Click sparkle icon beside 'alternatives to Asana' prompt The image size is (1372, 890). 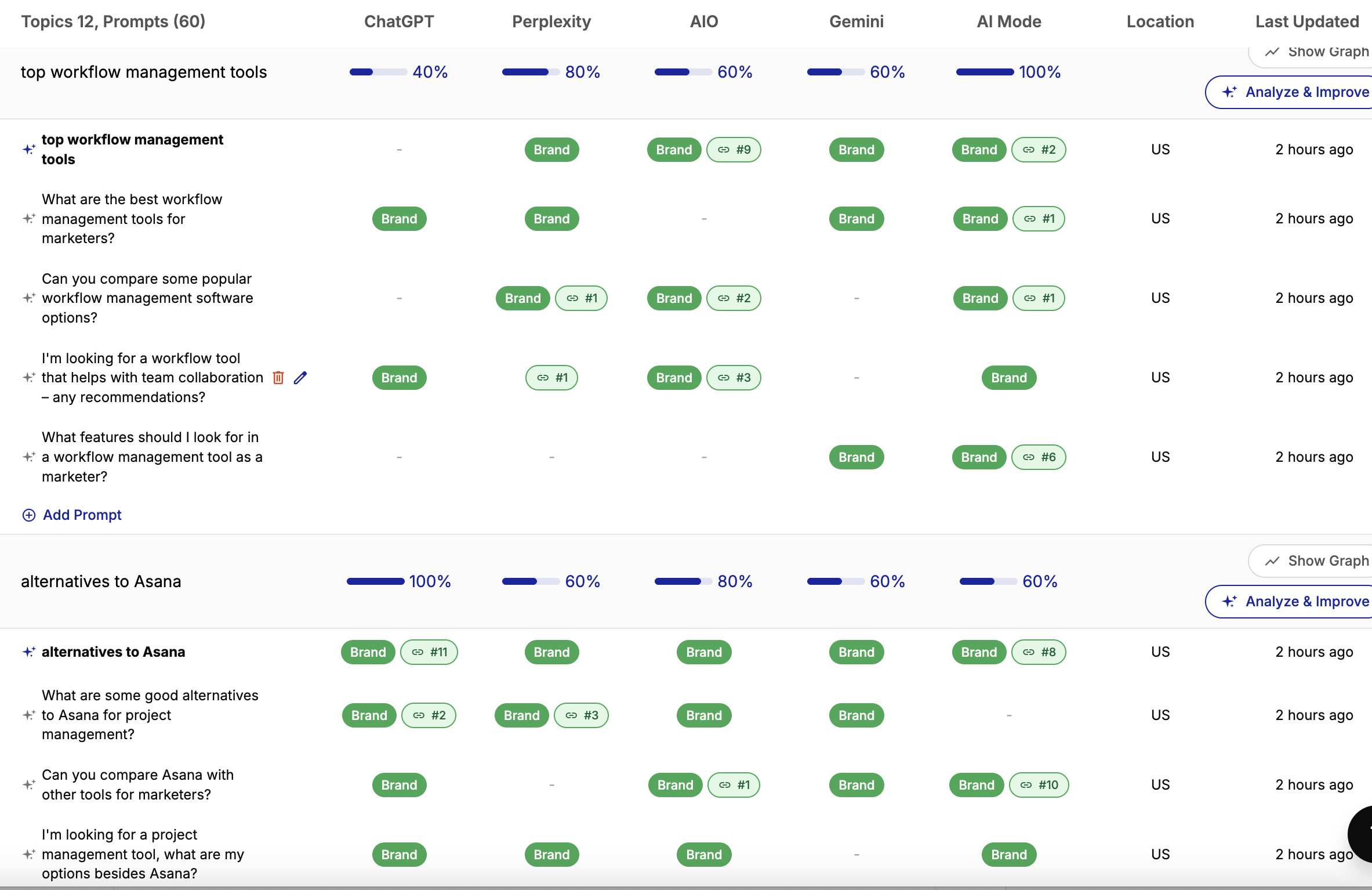click(28, 652)
